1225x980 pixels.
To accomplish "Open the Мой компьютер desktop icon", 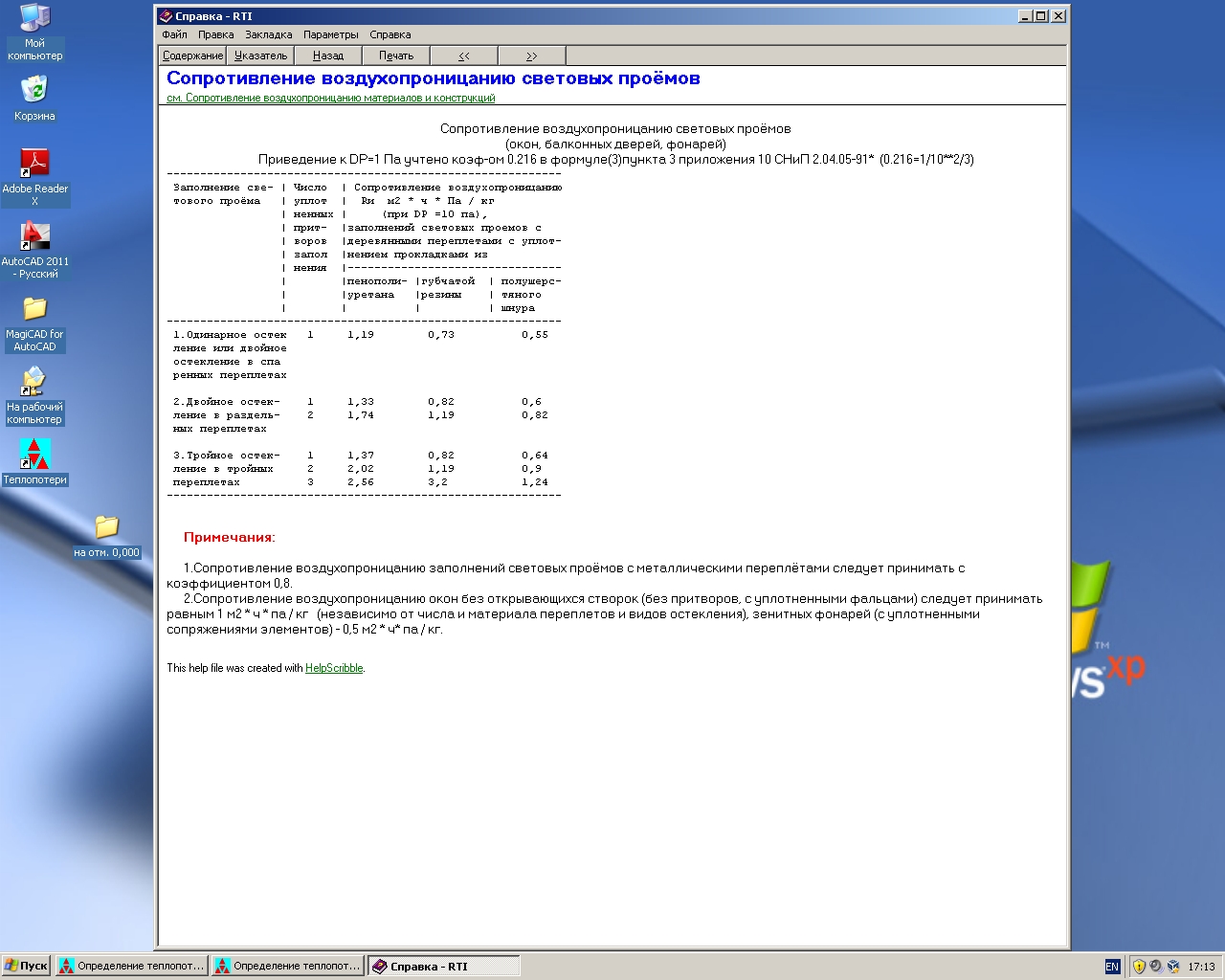I will (x=34, y=19).
